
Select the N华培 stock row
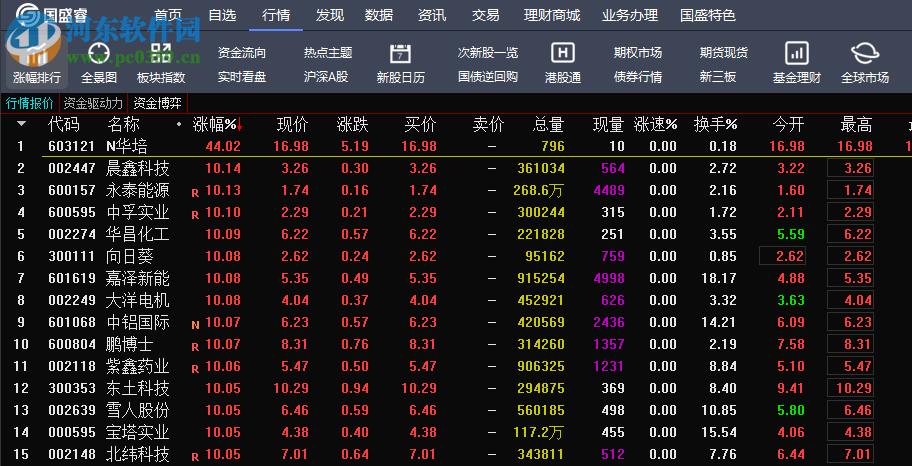[456, 146]
